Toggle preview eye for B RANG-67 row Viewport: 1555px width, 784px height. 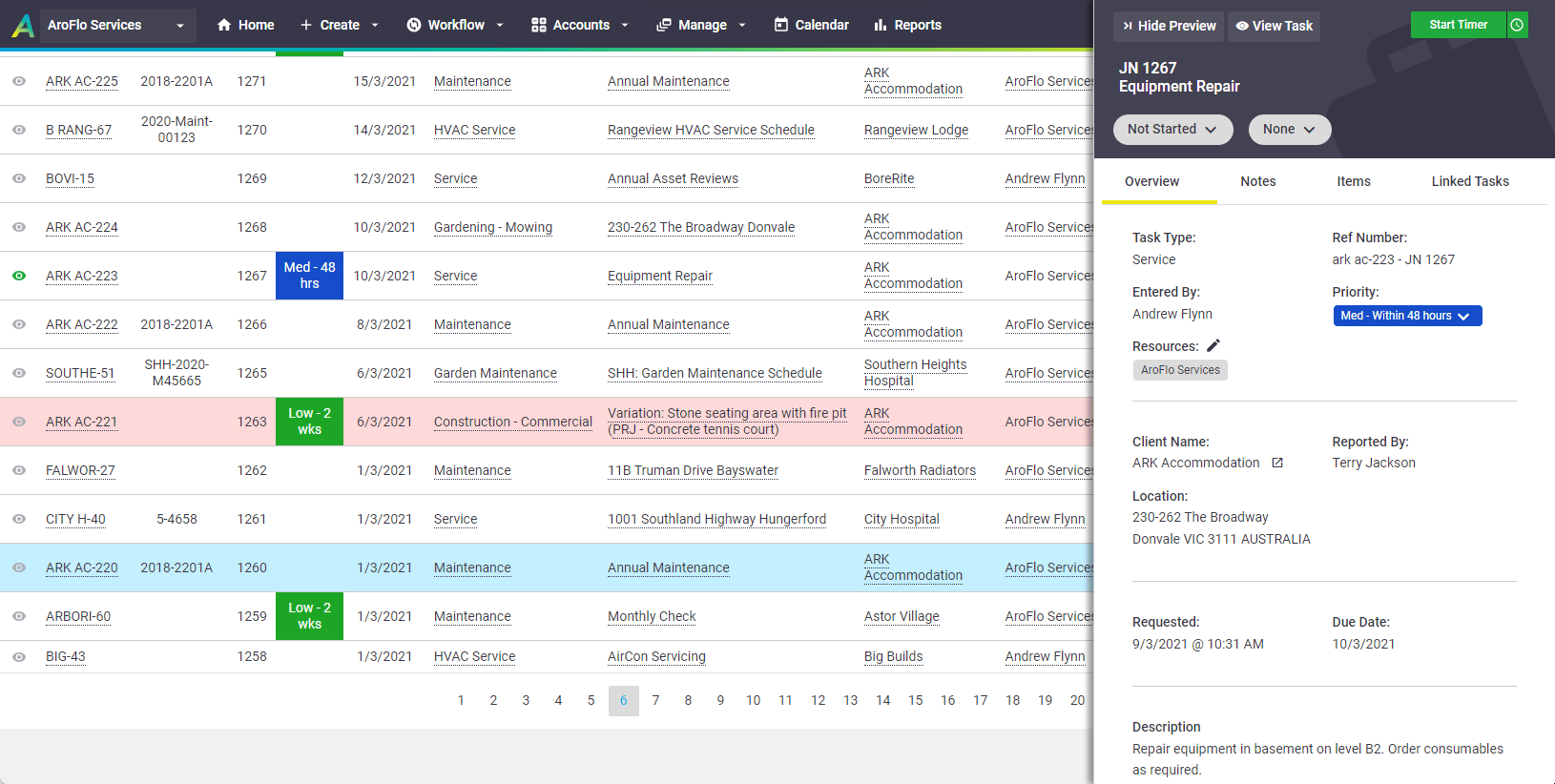(x=19, y=130)
